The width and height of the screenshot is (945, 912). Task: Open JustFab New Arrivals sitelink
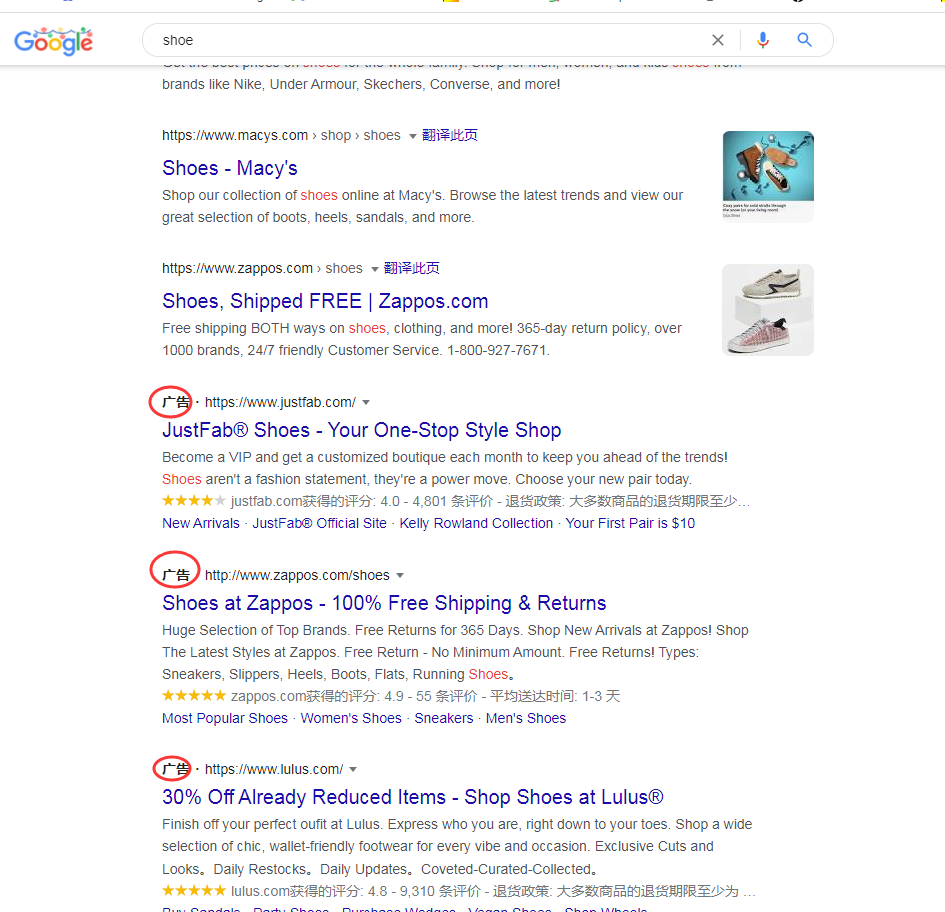[x=201, y=523]
